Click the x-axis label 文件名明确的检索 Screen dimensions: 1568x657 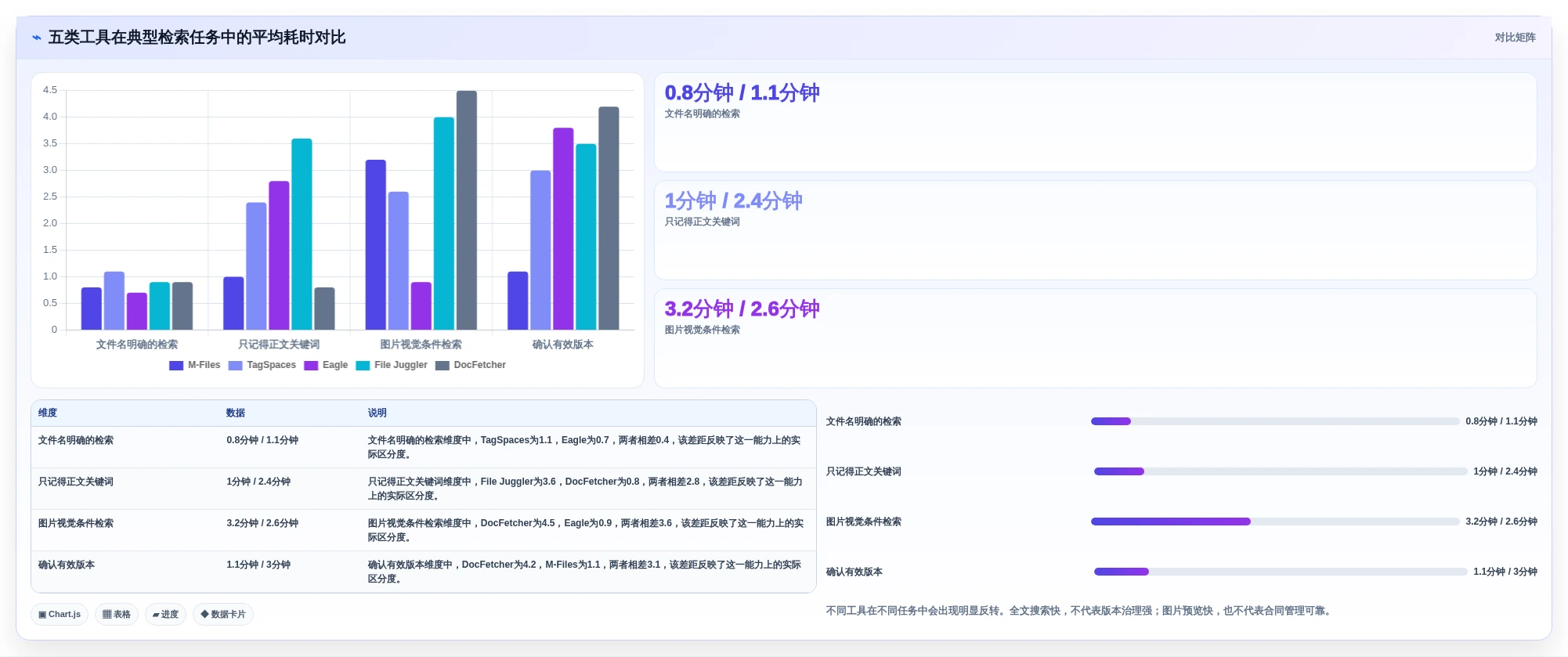(x=137, y=345)
